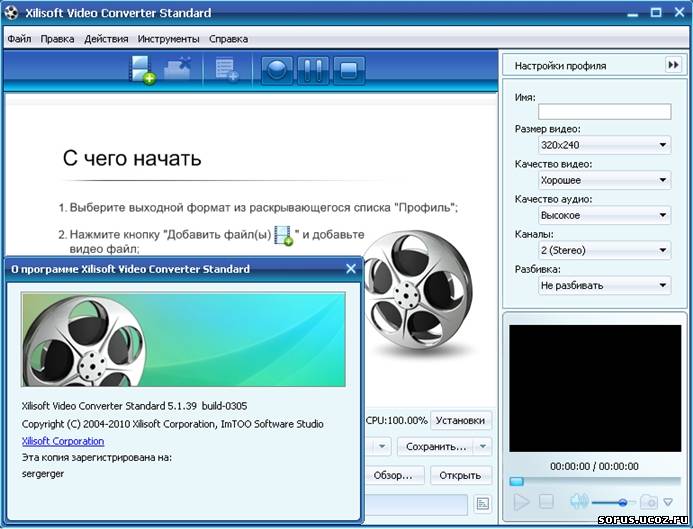Click the remove-file toolbar icon with the cross mark
The height and width of the screenshot is (529, 693).
coord(178,69)
